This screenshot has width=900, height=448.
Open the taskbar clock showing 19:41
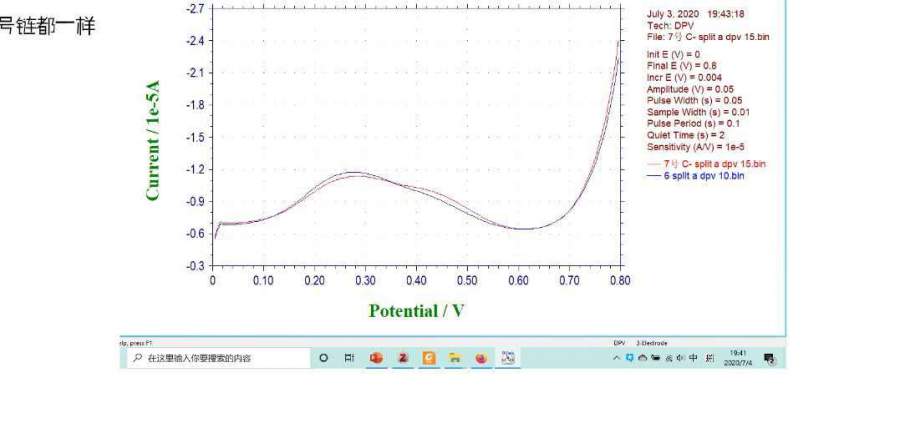tap(740, 358)
